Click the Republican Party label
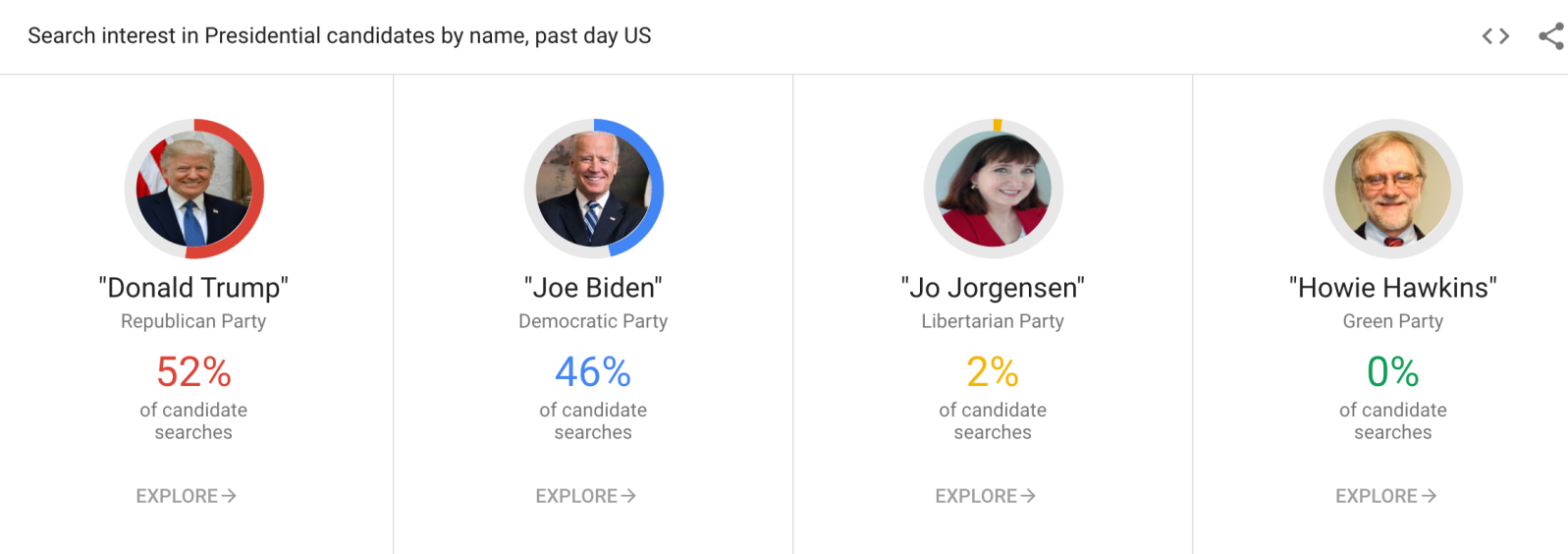 point(193,321)
